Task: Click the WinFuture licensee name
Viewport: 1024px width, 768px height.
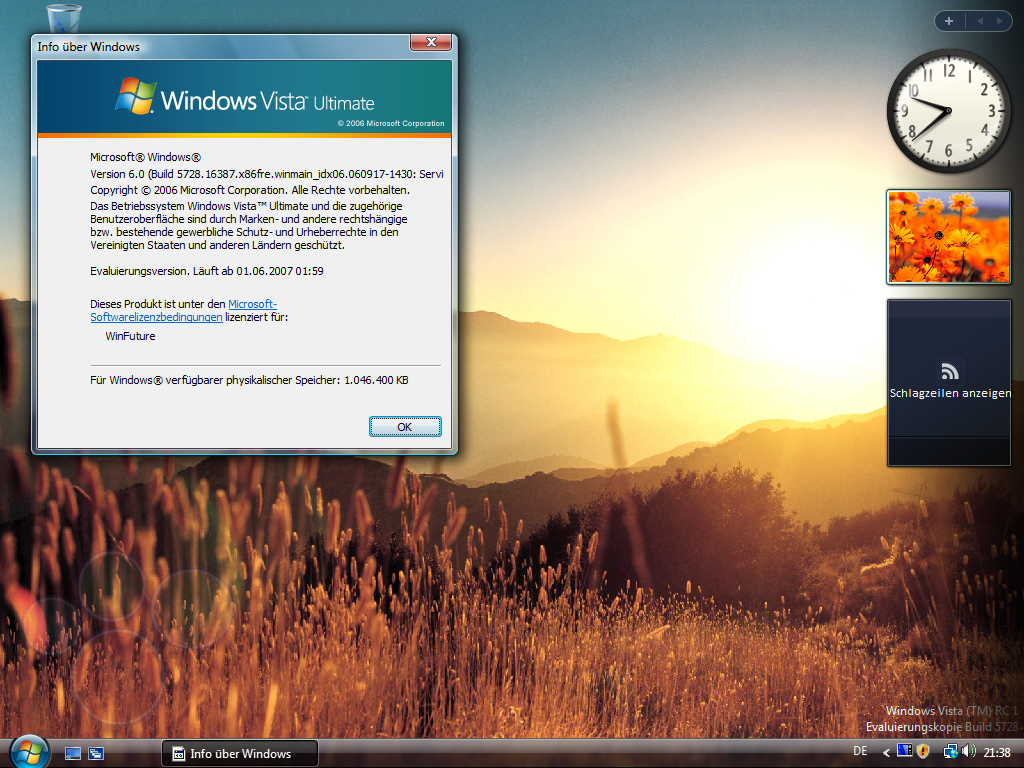Action: (130, 336)
